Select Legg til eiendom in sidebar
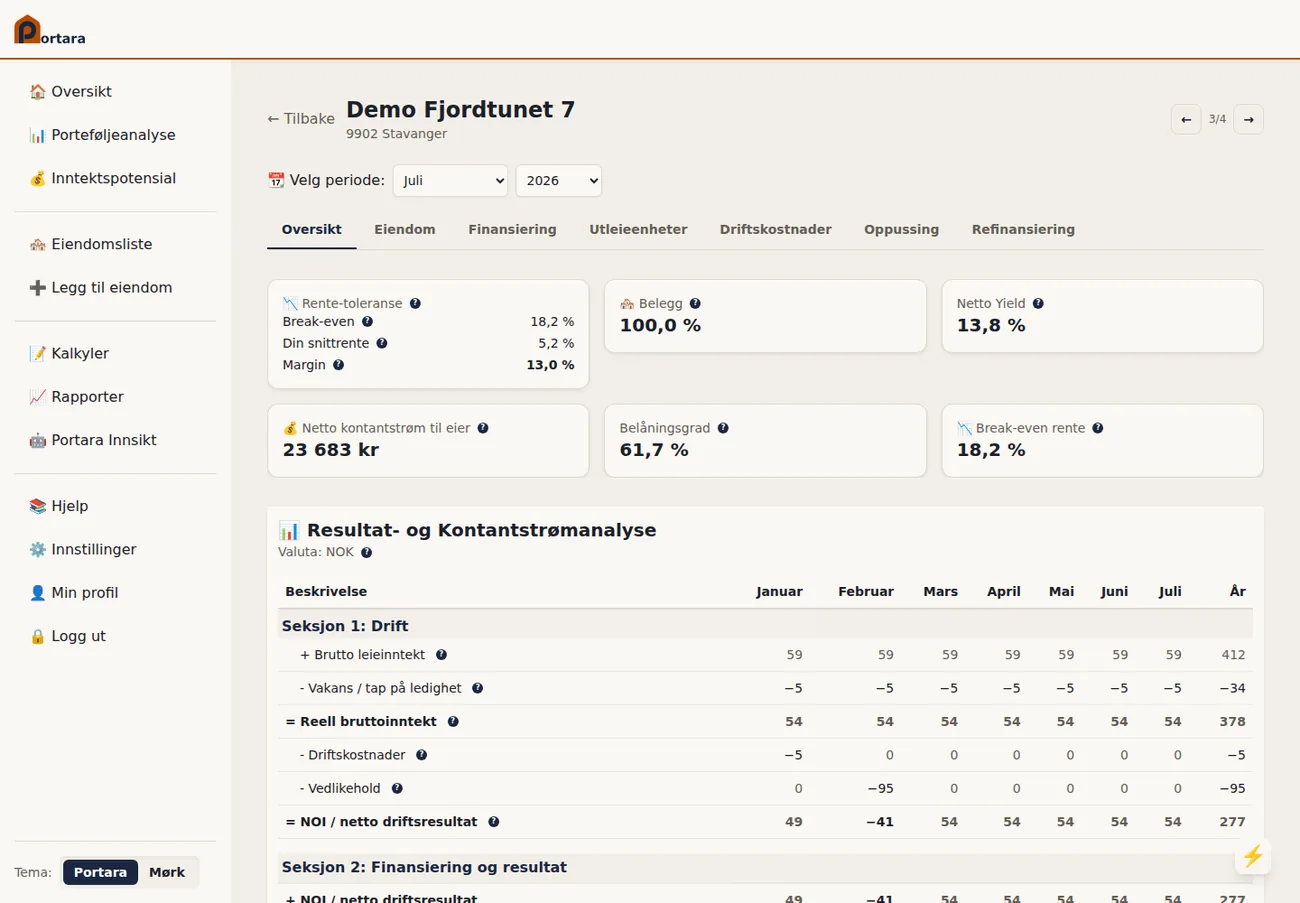1300x903 pixels. [115, 287]
